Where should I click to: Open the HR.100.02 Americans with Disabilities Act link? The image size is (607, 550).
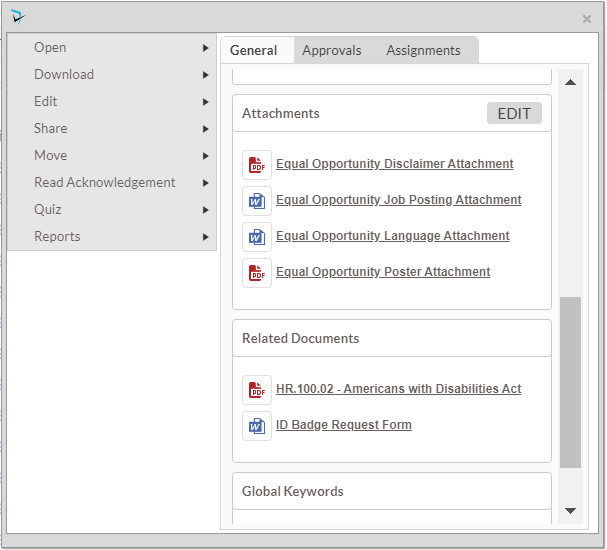(x=398, y=389)
